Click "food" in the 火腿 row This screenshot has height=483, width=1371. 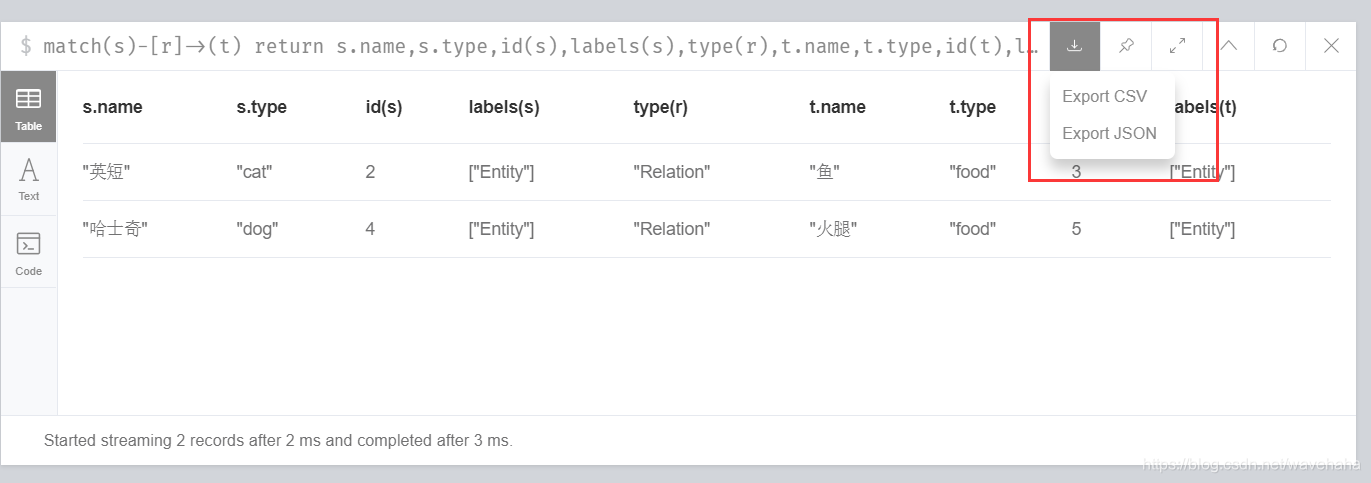click(972, 229)
